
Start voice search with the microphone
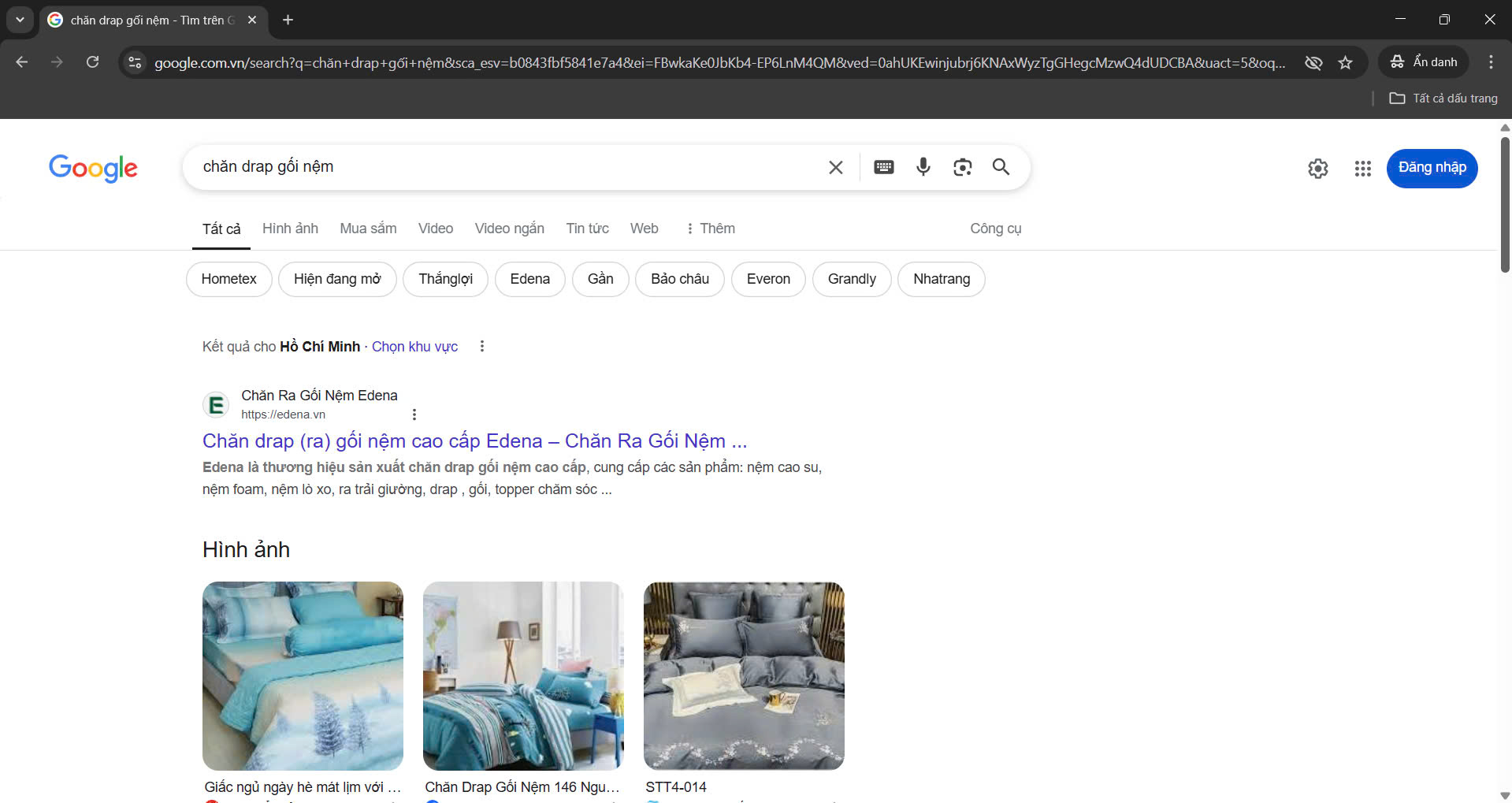pyautogui.click(x=923, y=167)
